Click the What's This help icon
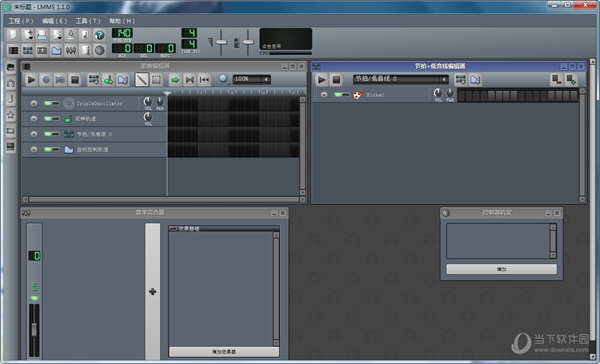600x364 pixels. pyautogui.click(x=99, y=35)
